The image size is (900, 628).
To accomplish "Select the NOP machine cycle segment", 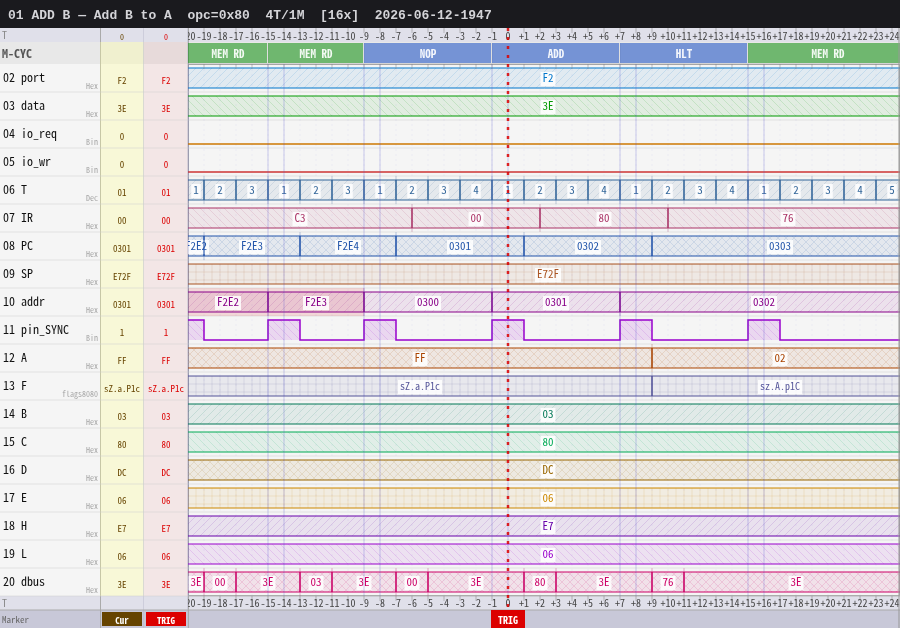I will [x=428, y=53].
